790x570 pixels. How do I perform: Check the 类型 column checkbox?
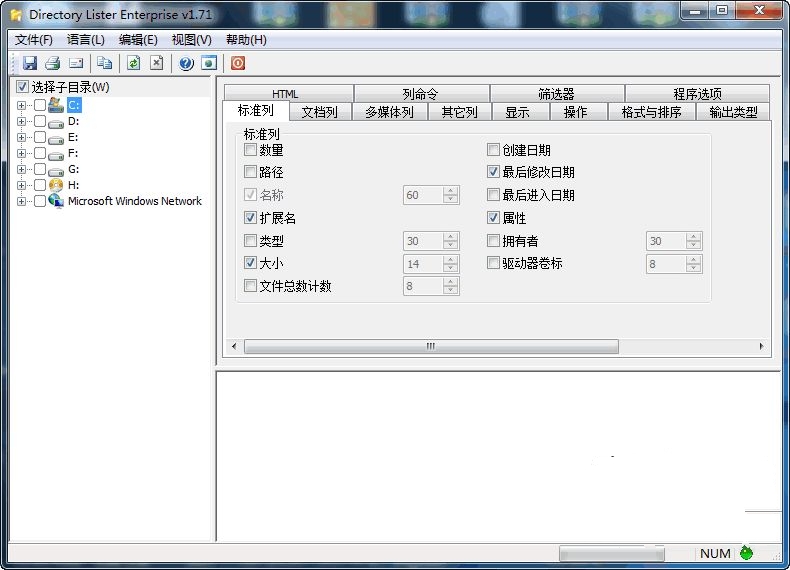click(x=250, y=240)
